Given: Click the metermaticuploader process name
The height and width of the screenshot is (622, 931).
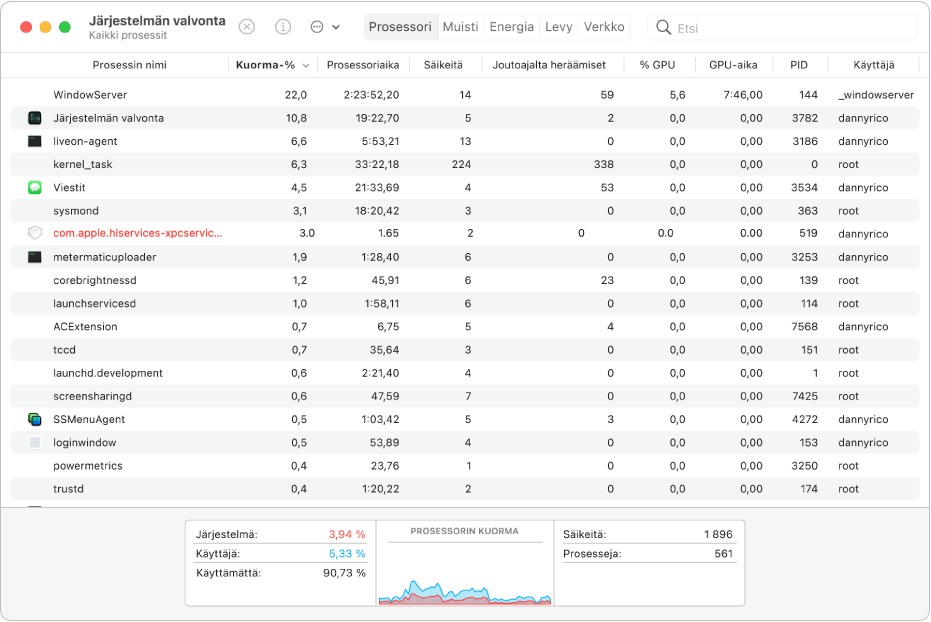Looking at the screenshot, I should point(104,257).
